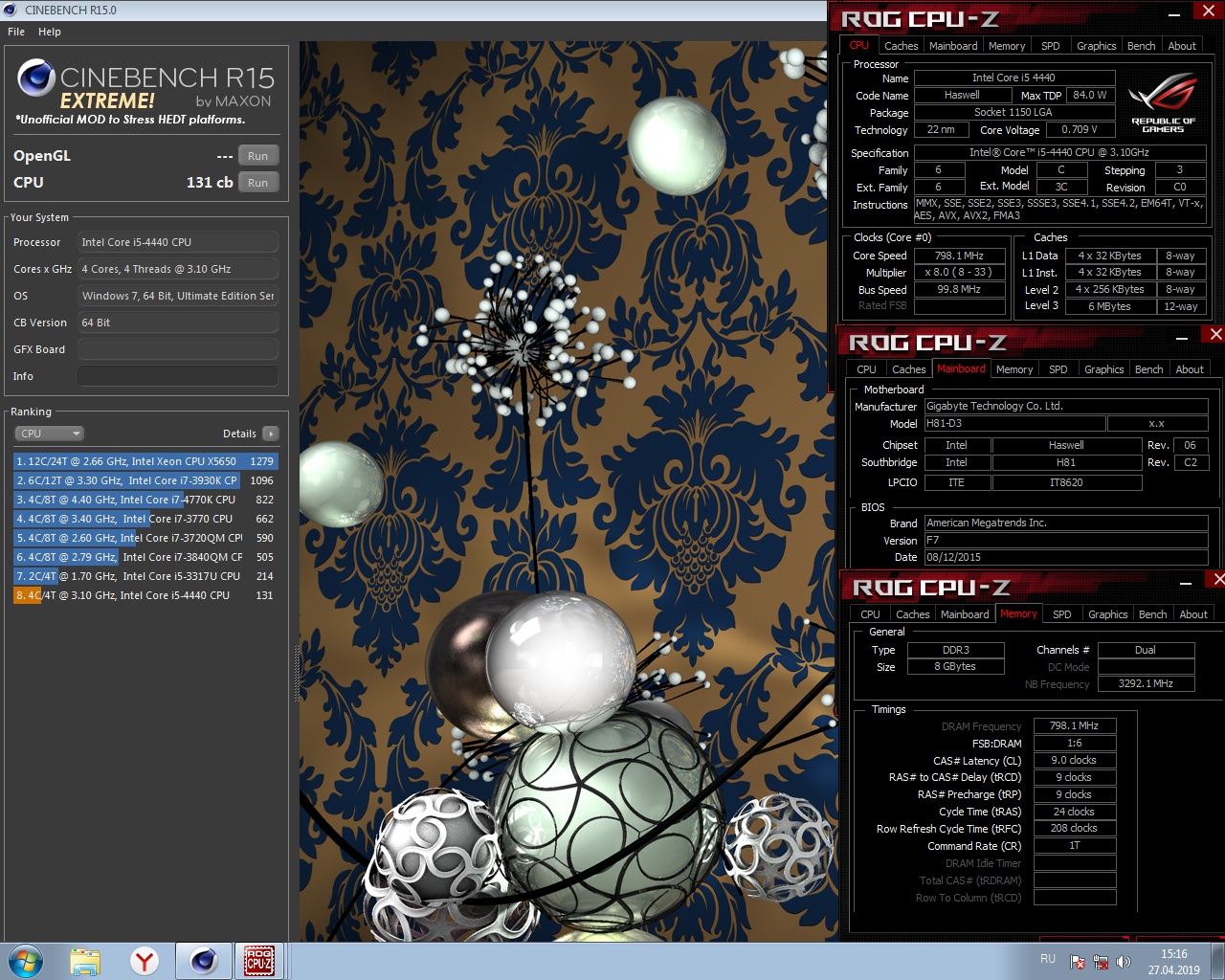Select ranking row Intel Core i7-3930K
Viewport: 1225px width, 980px height.
coord(145,480)
